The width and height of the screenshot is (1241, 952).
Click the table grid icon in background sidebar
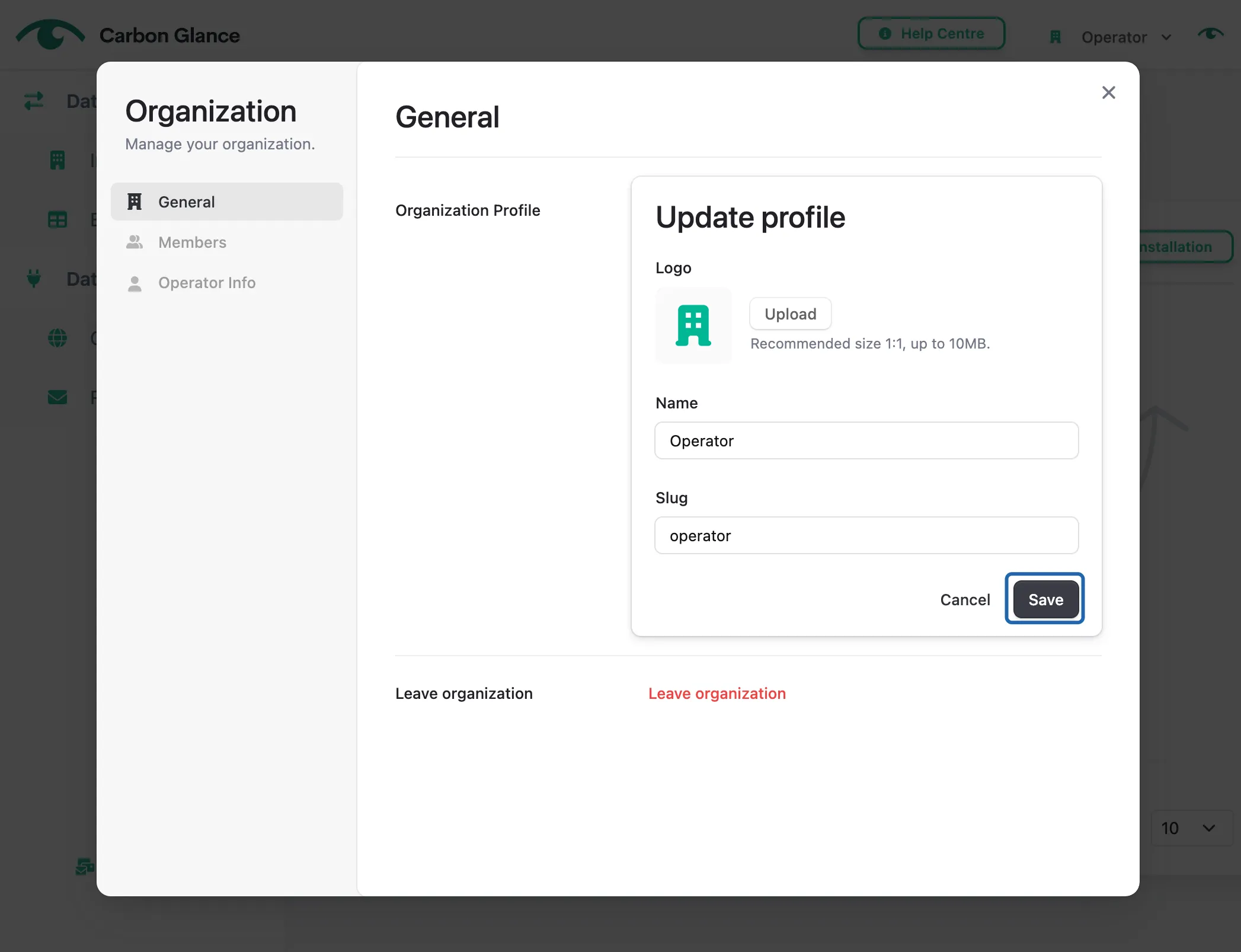pyautogui.click(x=57, y=220)
